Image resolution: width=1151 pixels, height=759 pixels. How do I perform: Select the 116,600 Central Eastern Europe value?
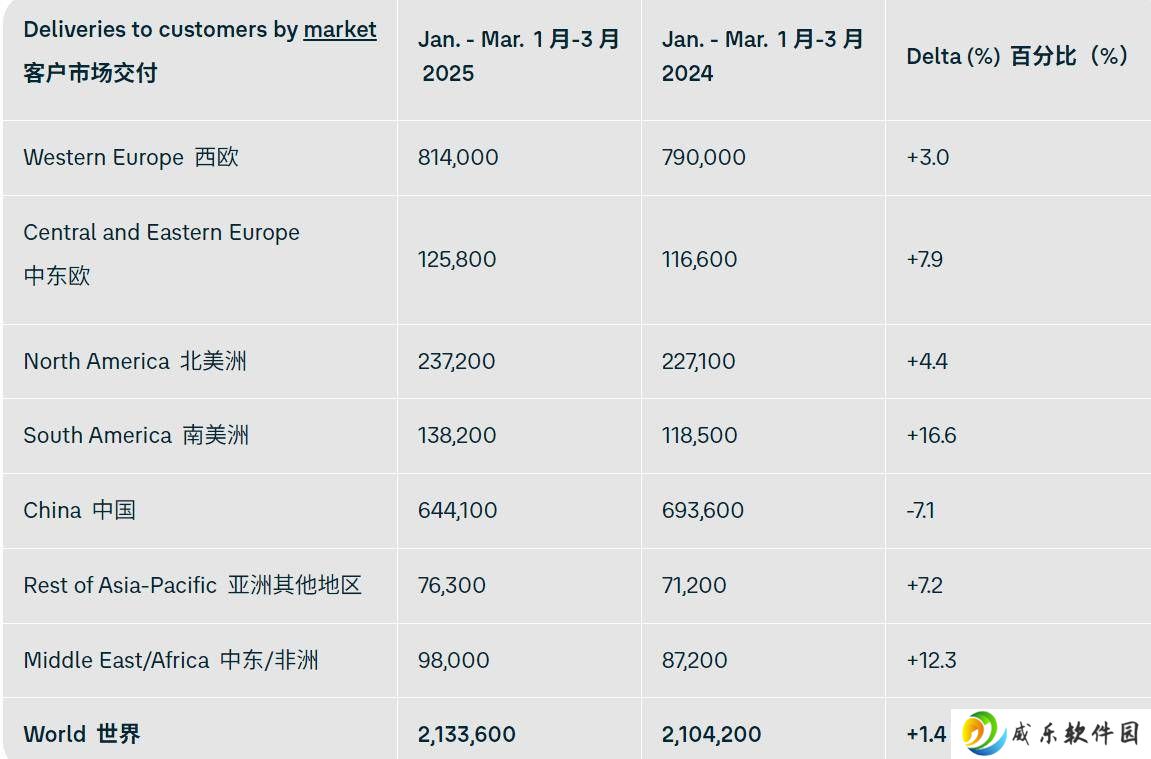click(x=700, y=259)
